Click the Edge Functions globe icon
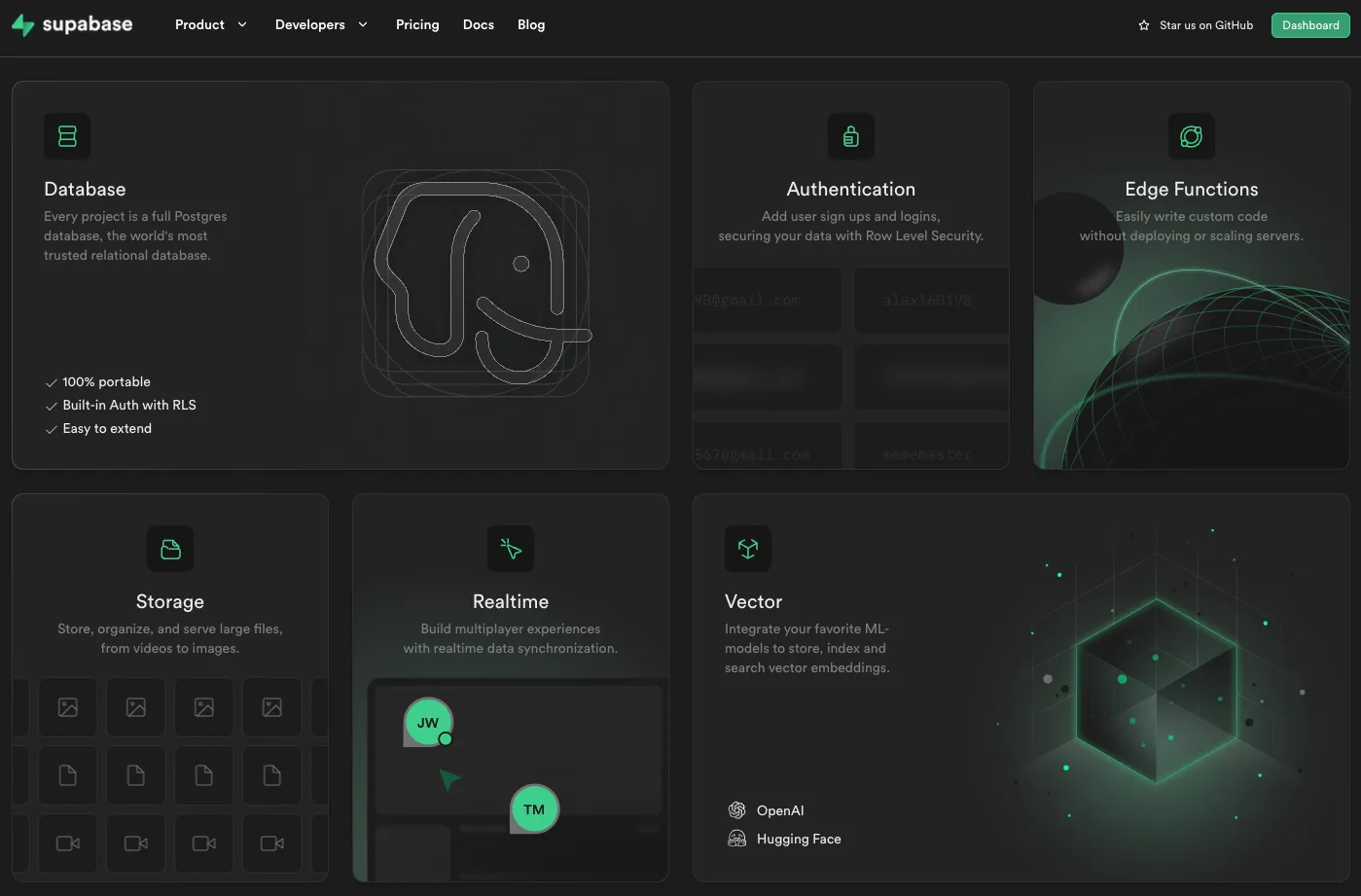1361x896 pixels. pos(1191,136)
